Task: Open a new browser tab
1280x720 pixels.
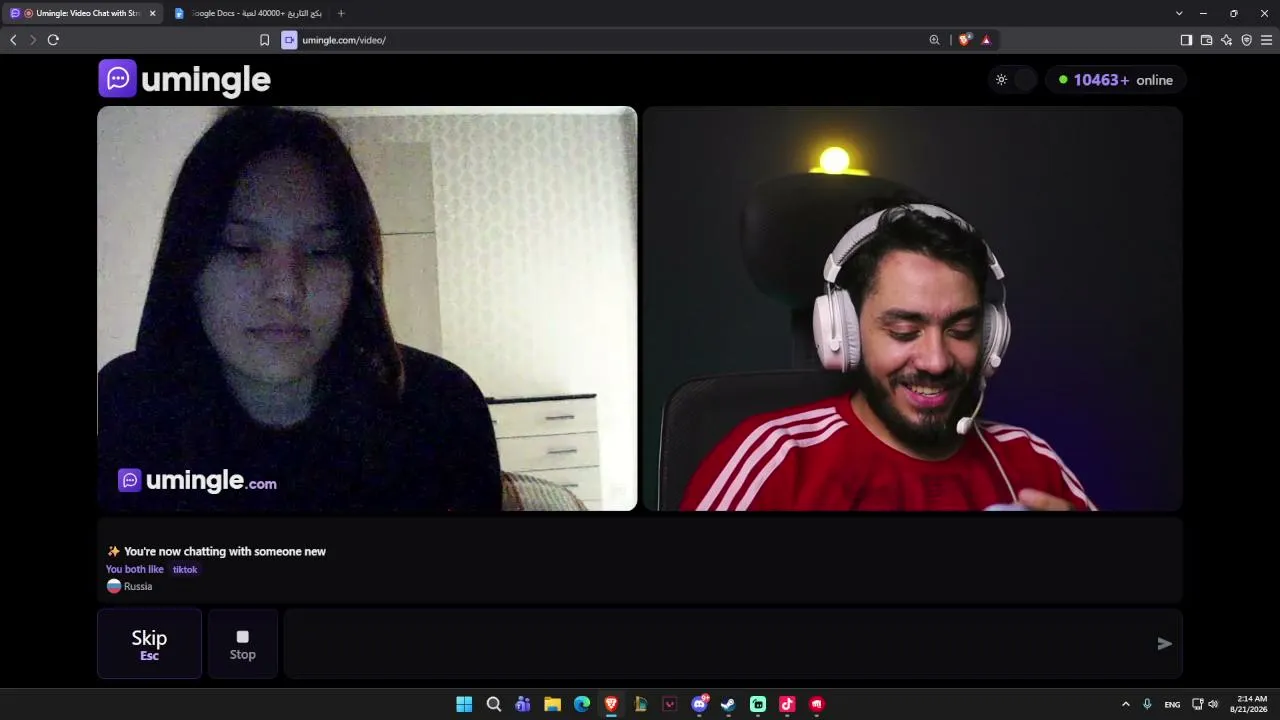Action: coord(341,13)
